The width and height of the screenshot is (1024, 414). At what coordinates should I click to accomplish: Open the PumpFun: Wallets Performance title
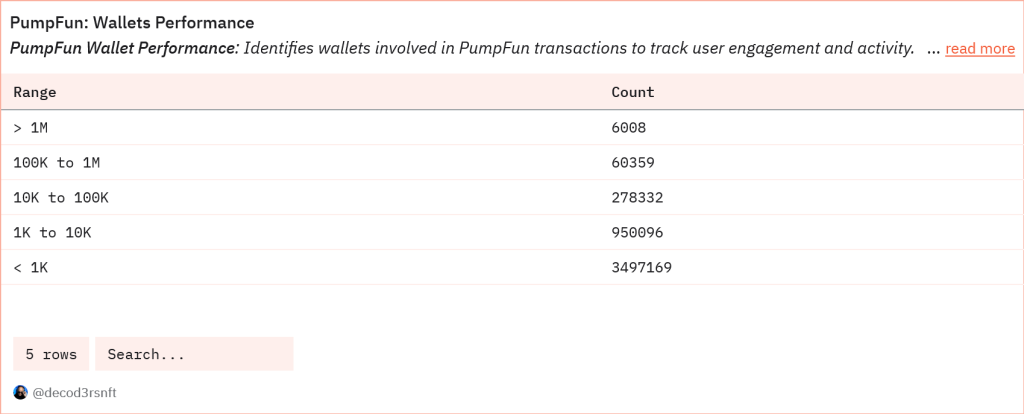point(132,23)
